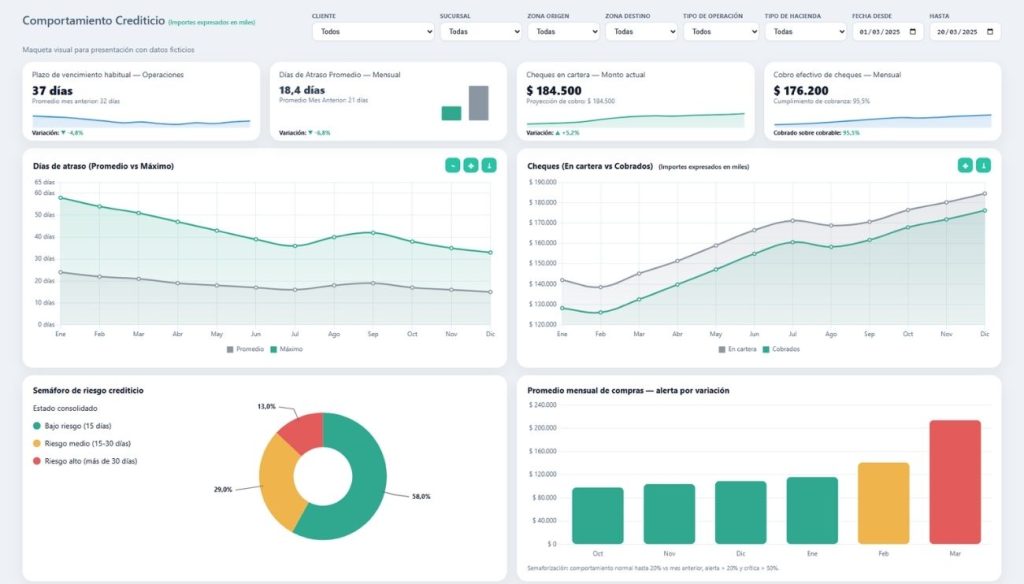The width and height of the screenshot is (1024, 584).
Task: Click plus icon on Cheques chart
Action: 965,165
